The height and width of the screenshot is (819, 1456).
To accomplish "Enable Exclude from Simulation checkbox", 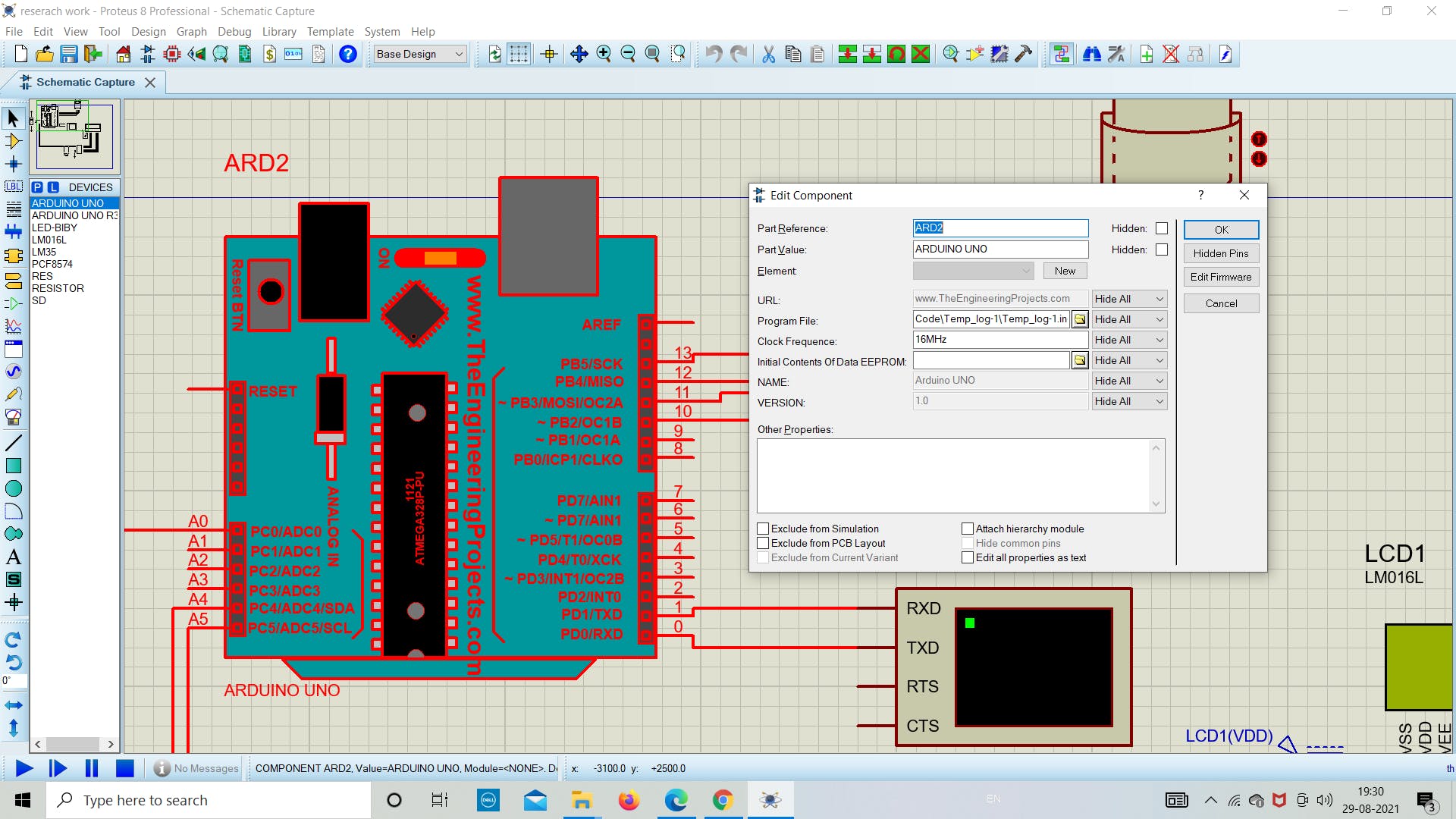I will point(764,529).
